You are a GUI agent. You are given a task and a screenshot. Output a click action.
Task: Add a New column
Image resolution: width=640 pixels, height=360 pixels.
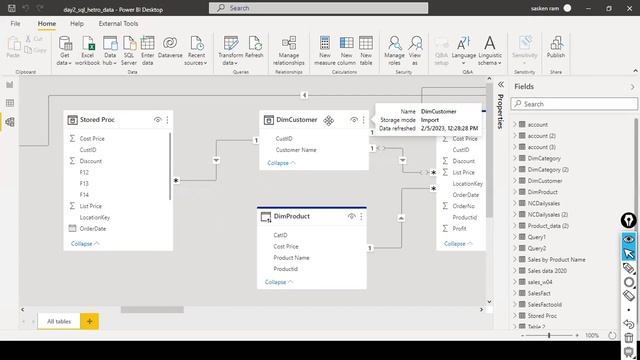tap(346, 51)
